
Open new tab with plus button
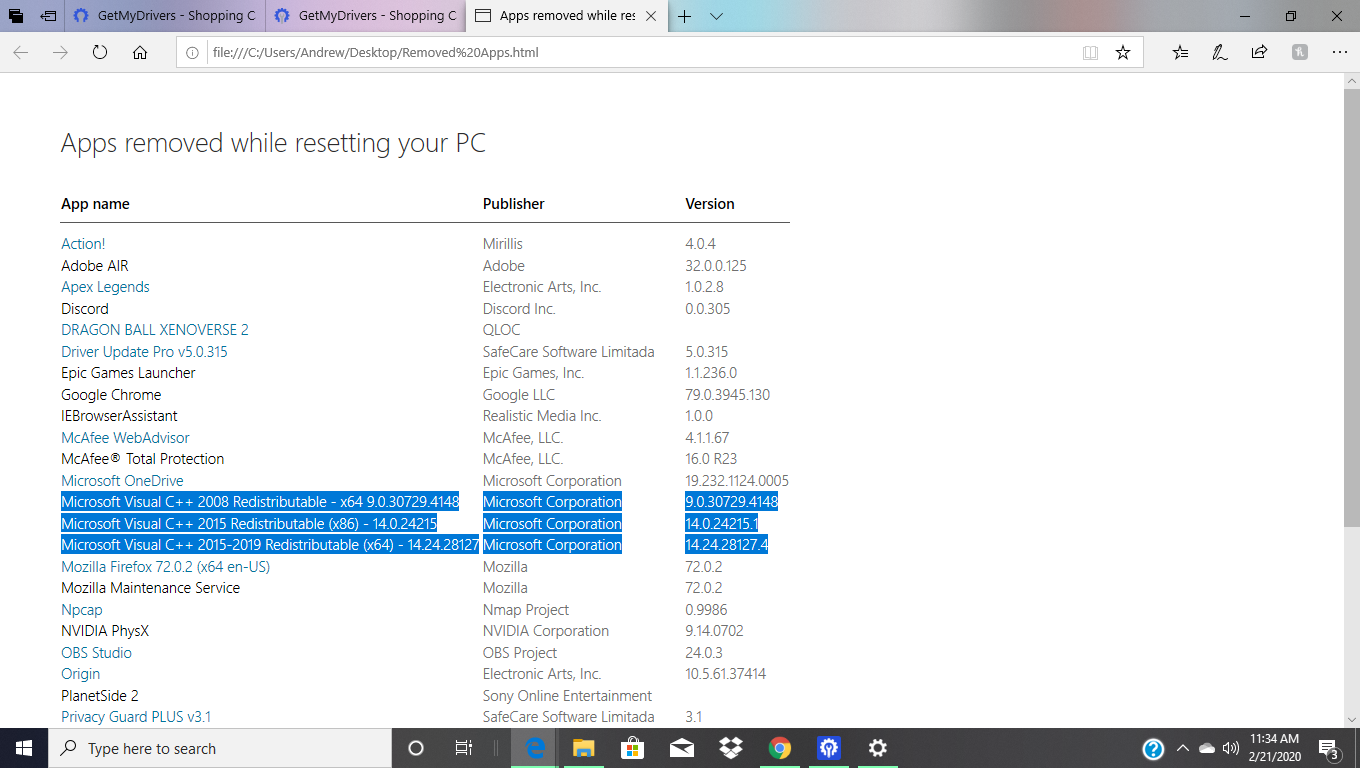pyautogui.click(x=685, y=16)
